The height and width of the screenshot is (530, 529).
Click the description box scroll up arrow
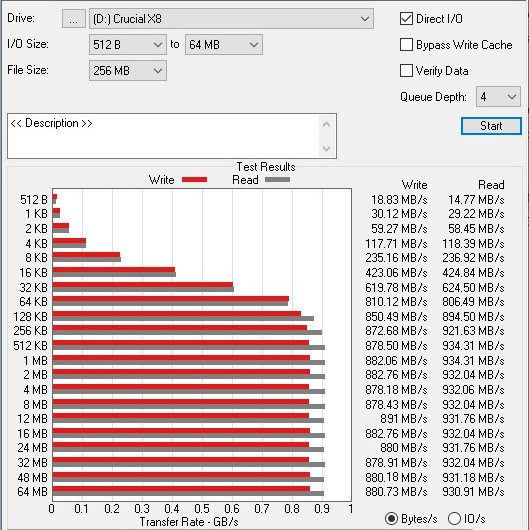(x=327, y=124)
